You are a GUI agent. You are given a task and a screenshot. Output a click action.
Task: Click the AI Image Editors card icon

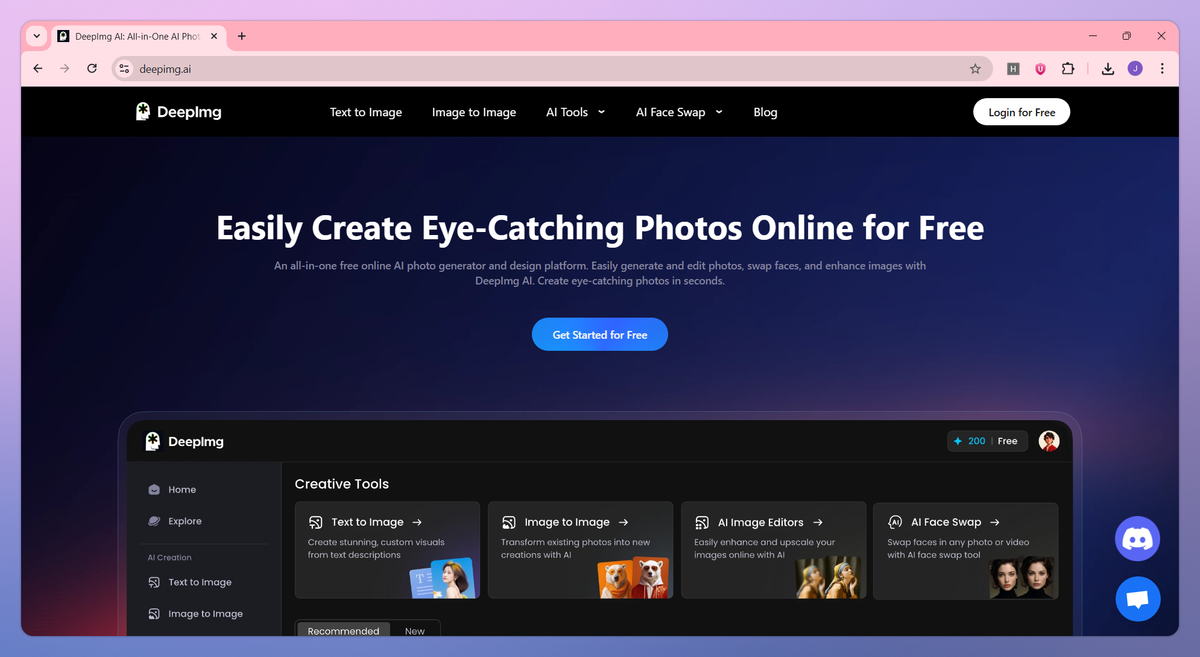[701, 522]
